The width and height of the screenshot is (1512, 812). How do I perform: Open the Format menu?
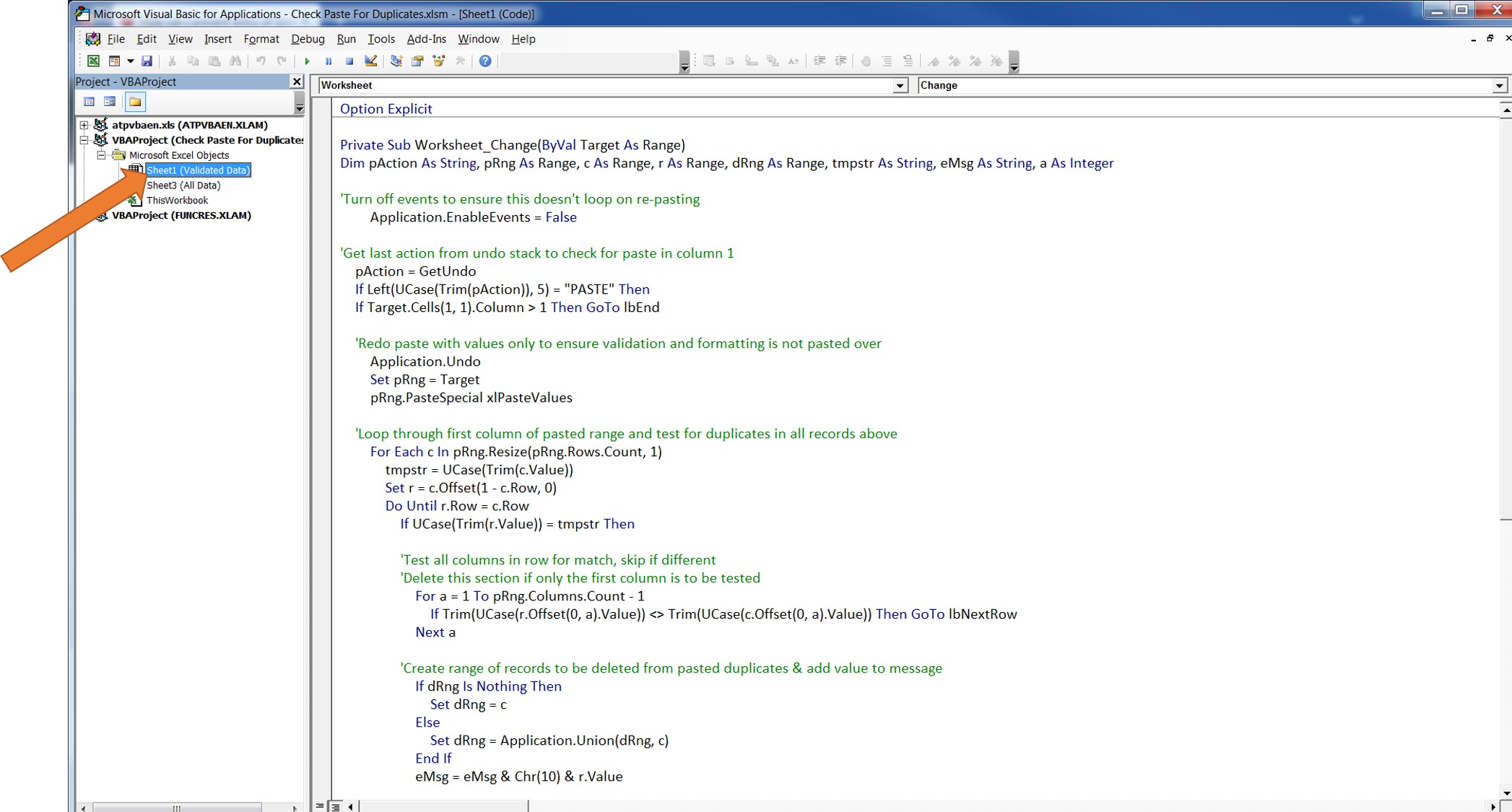(261, 39)
